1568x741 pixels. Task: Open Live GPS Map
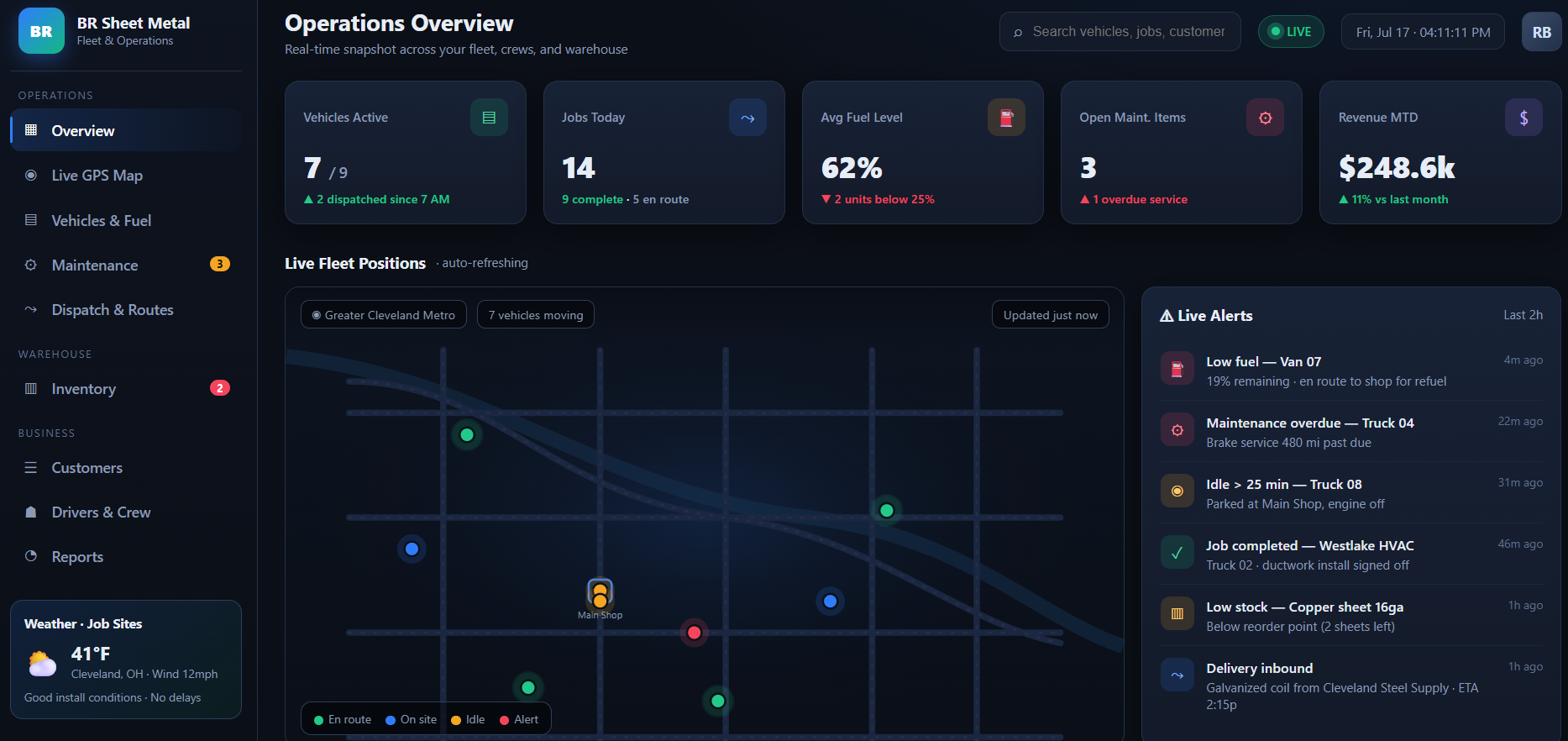coord(126,176)
